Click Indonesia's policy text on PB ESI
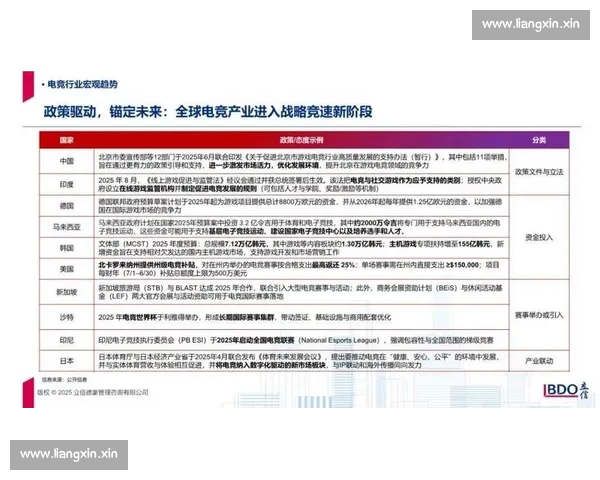 click(296, 340)
